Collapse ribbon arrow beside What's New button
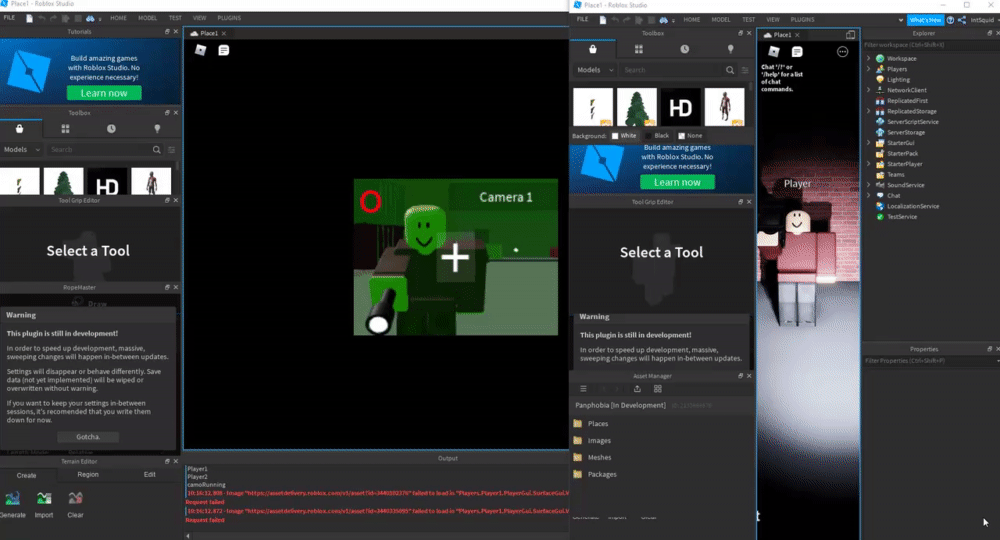Screen dimensions: 1000x540 [901, 20]
